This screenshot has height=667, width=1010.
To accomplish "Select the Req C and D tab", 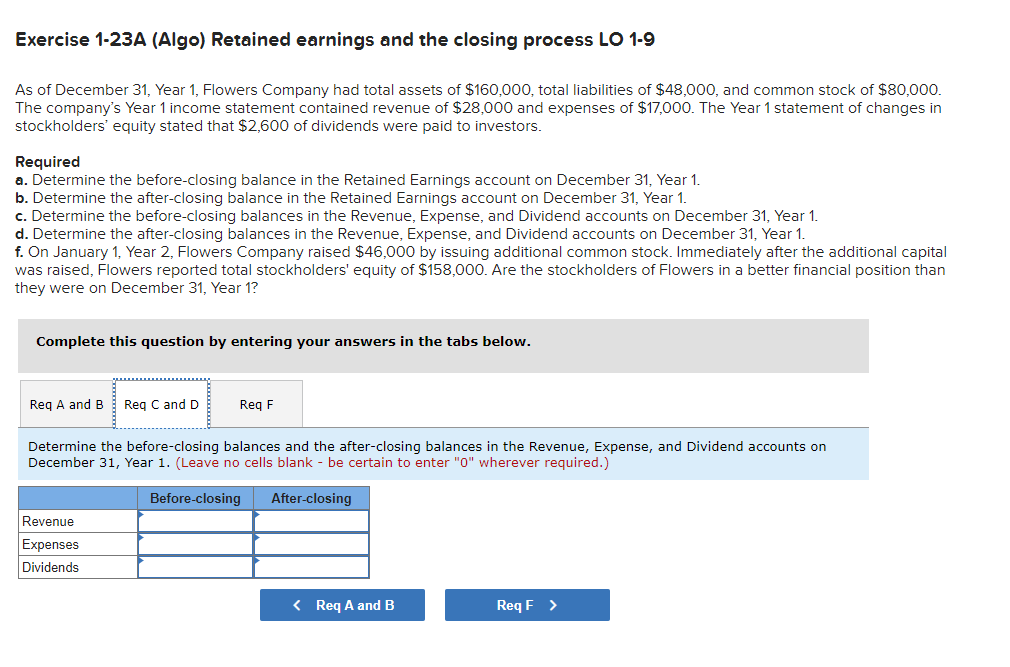I will point(161,404).
